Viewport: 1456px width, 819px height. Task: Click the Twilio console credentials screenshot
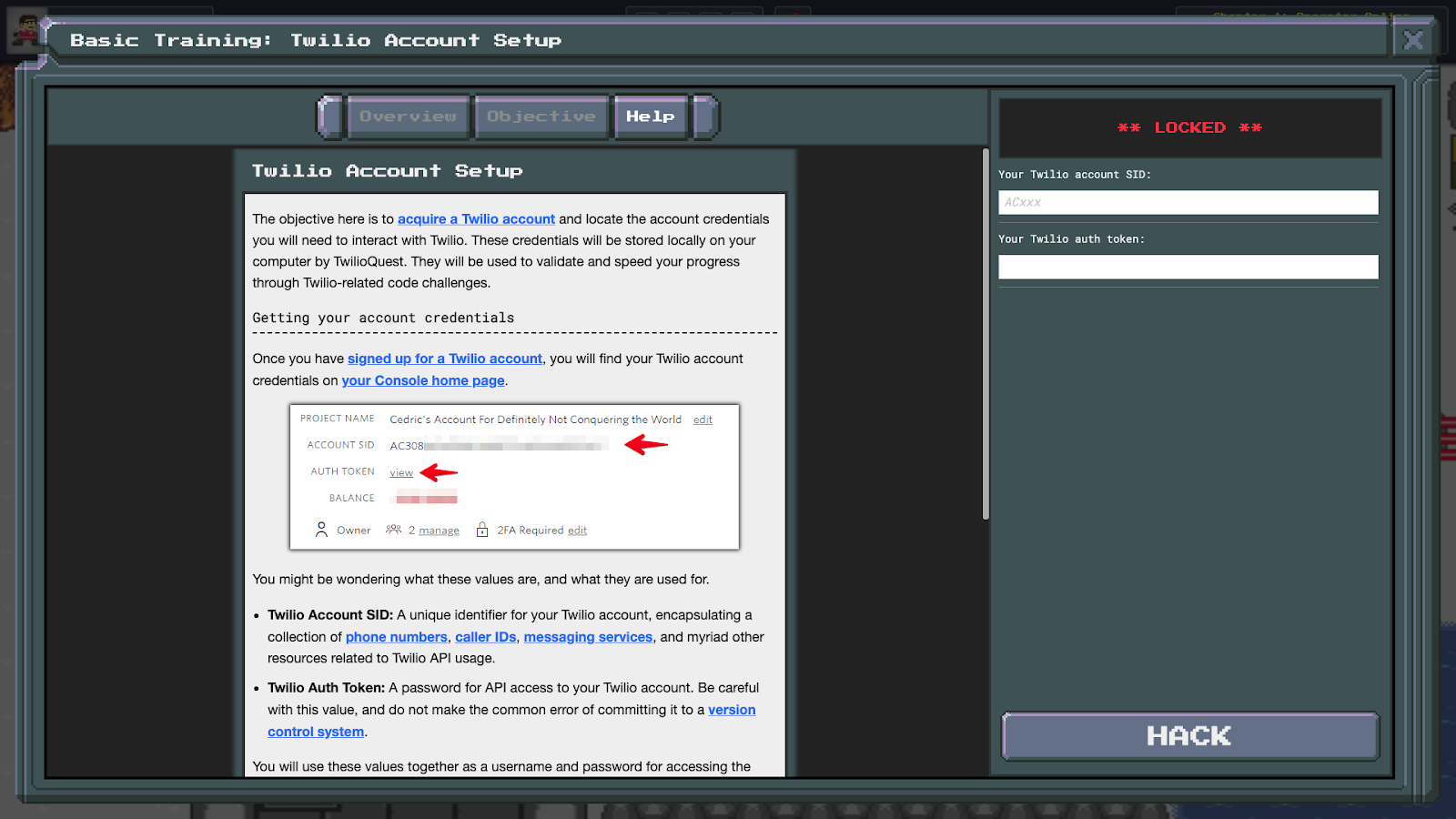click(514, 477)
